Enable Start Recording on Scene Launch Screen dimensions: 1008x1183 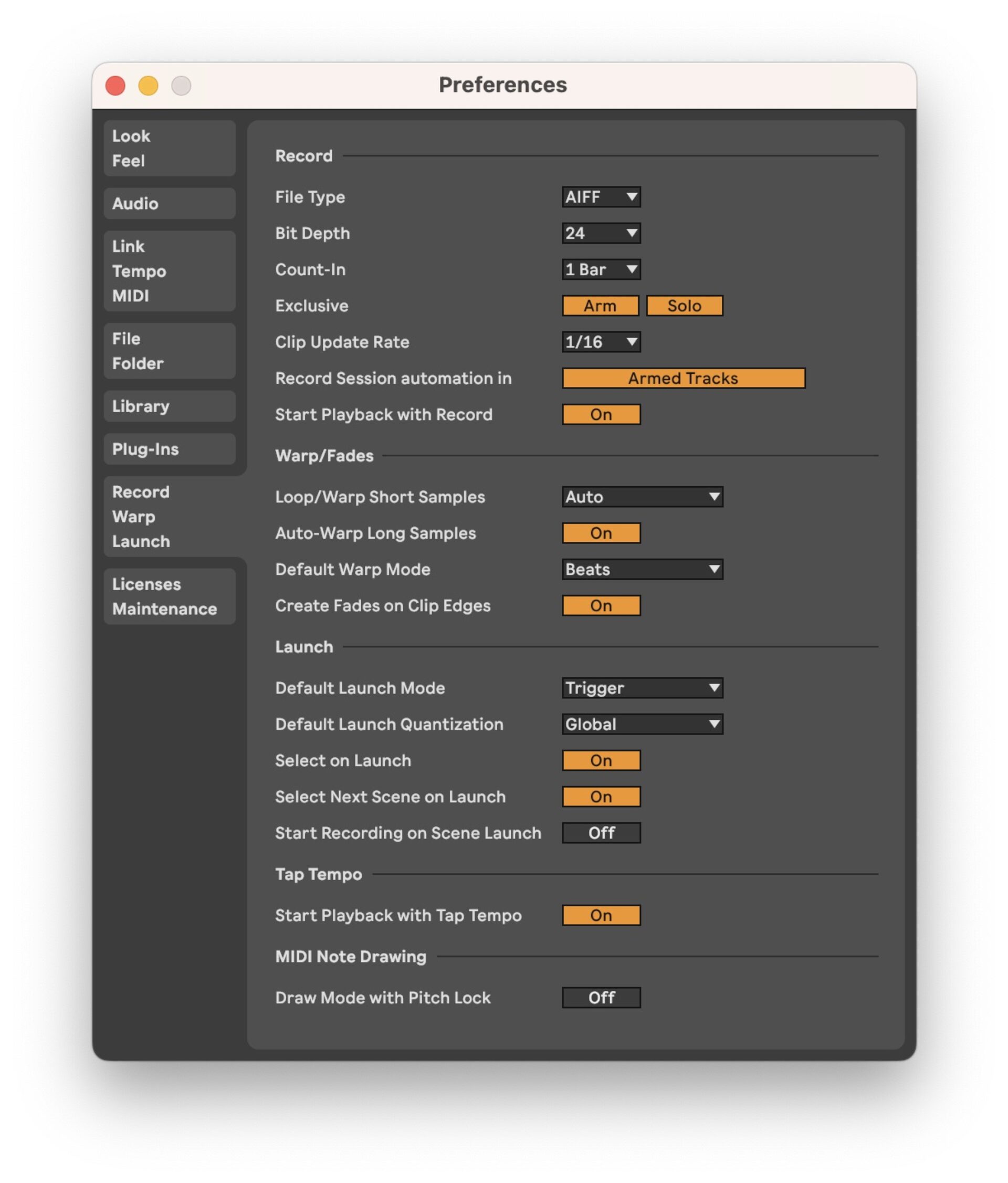click(x=601, y=833)
